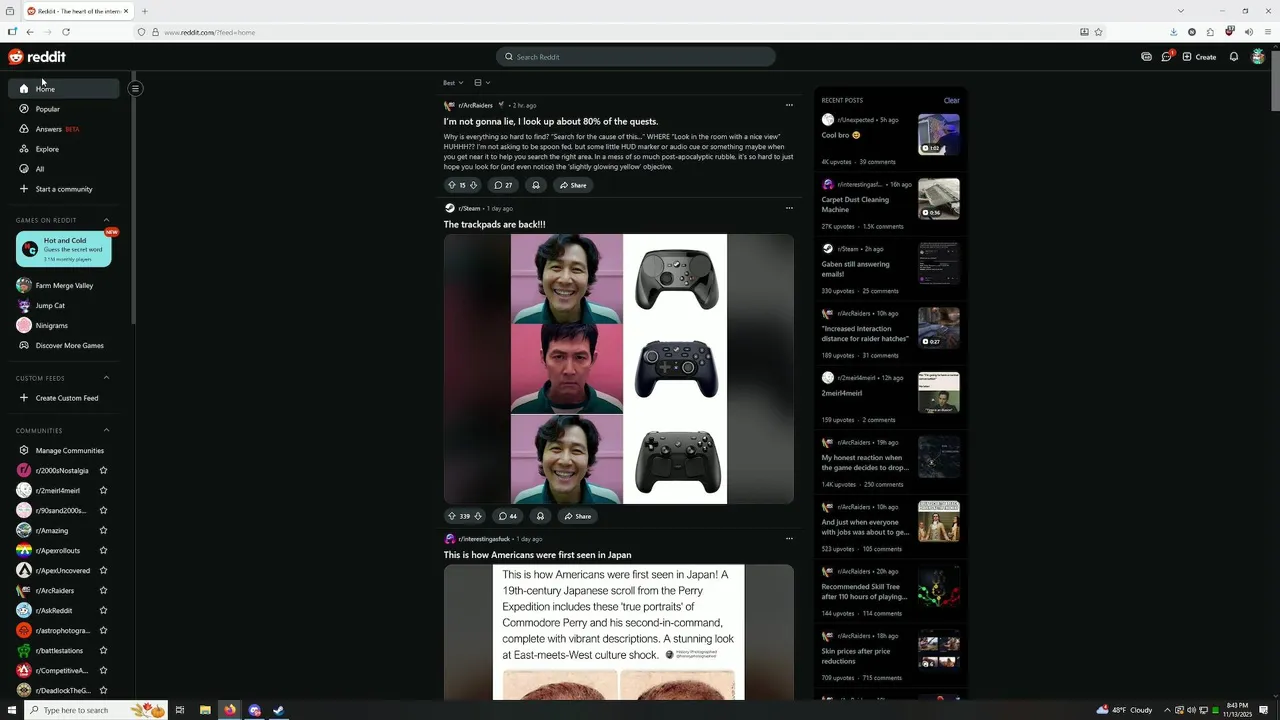
Task: Bookmark this page with the Firefox star
Action: [1098, 32]
